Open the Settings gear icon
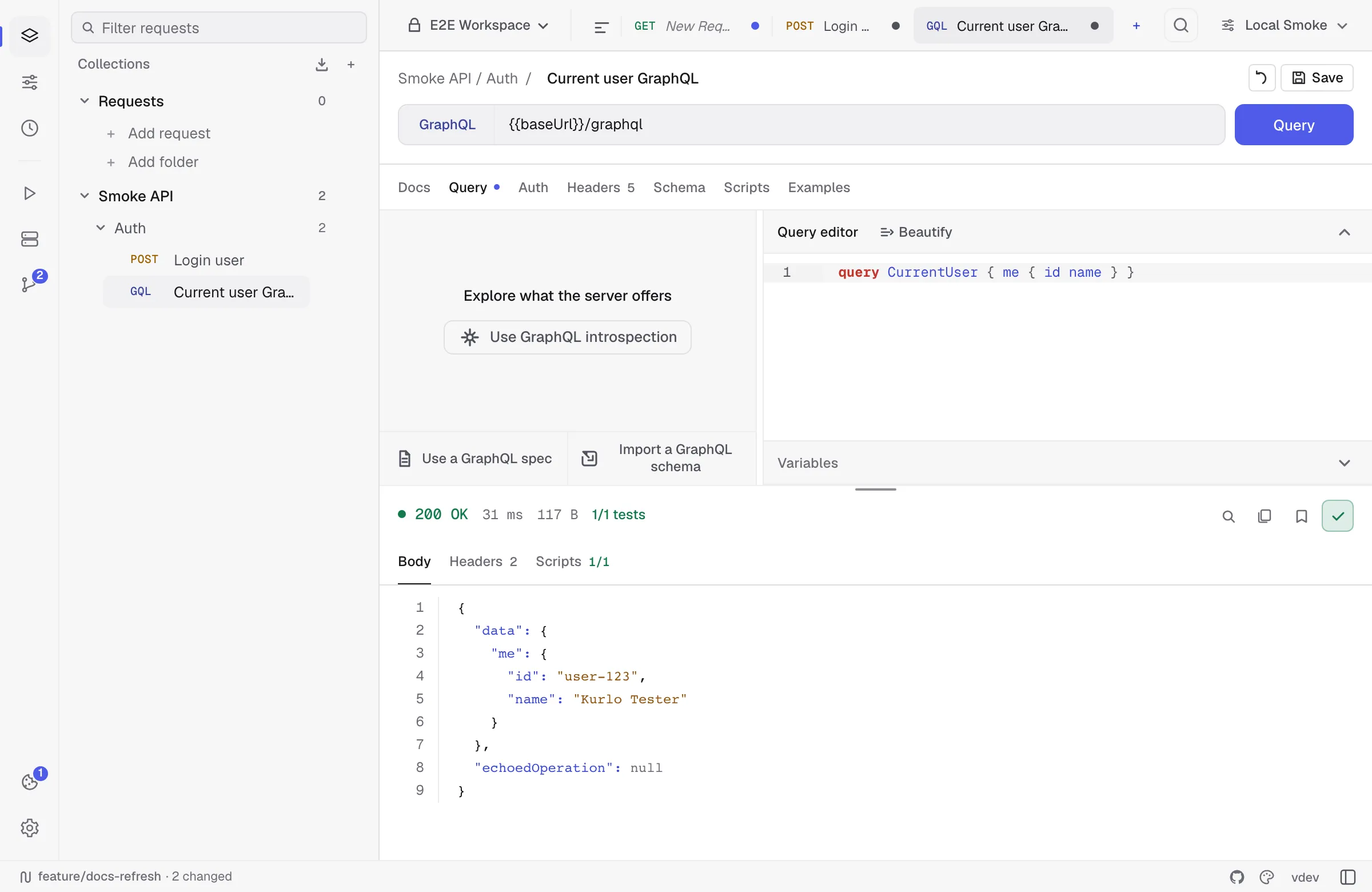Image resolution: width=1372 pixels, height=892 pixels. (29, 827)
